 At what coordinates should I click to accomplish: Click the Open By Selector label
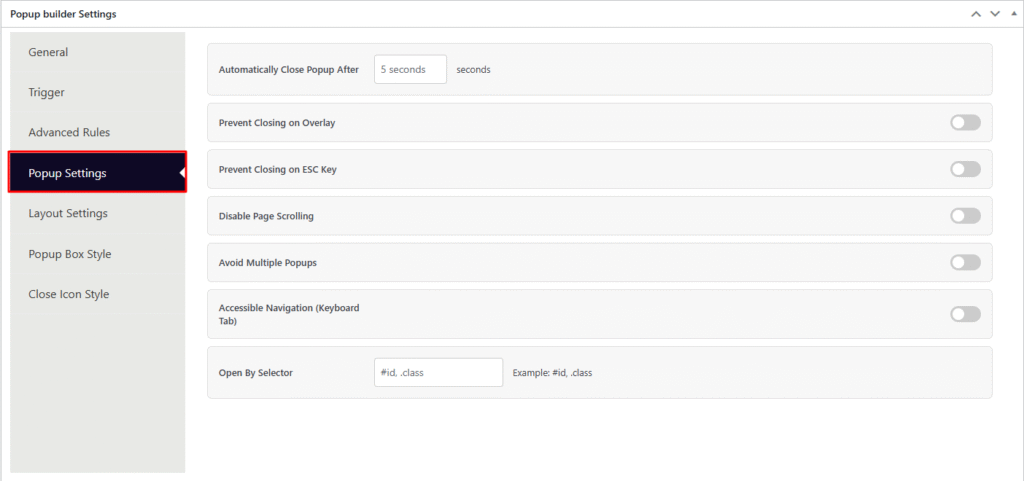click(255, 373)
